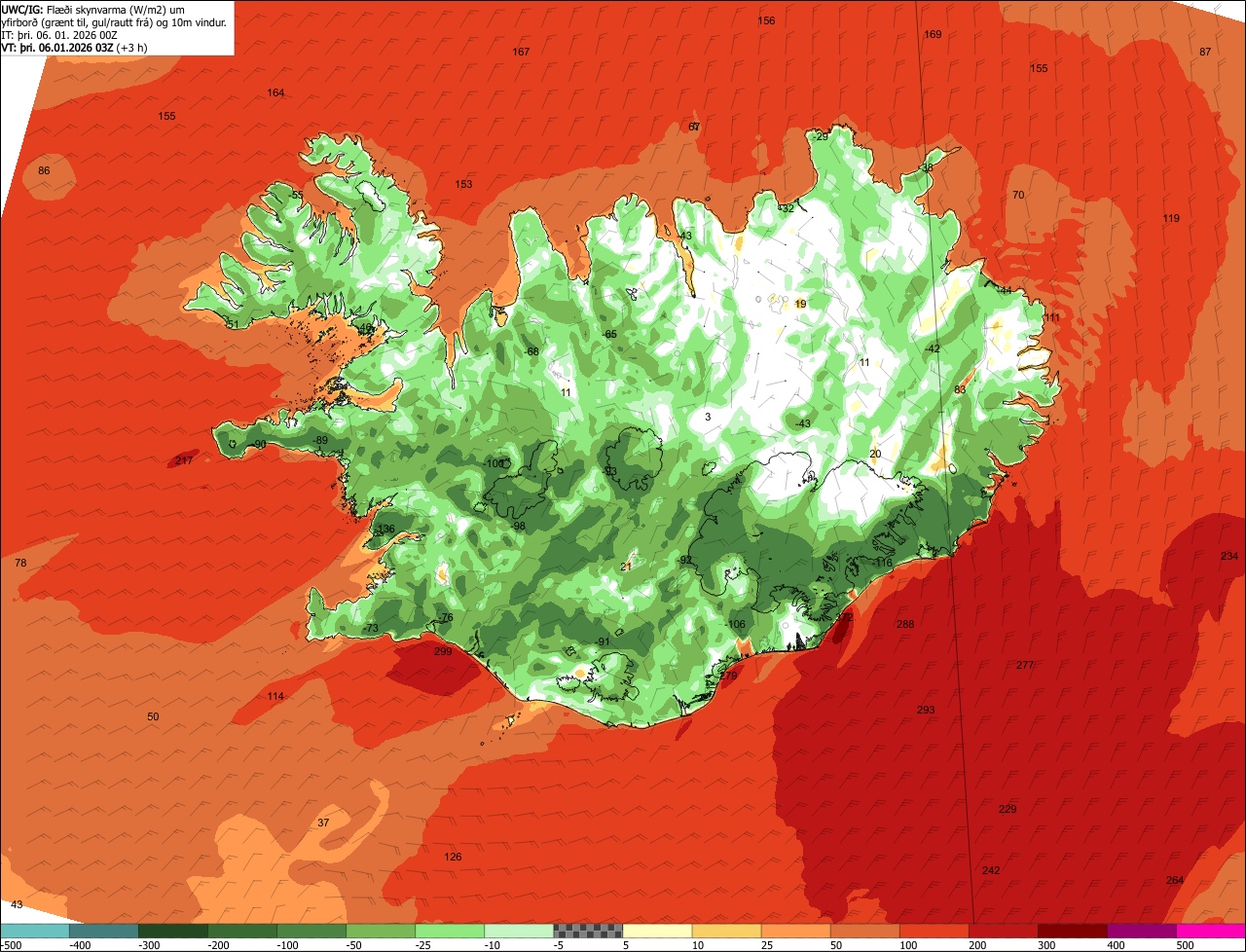Click the value -106 on the map
Screen dimensions: 1246x952
[x=735, y=624]
